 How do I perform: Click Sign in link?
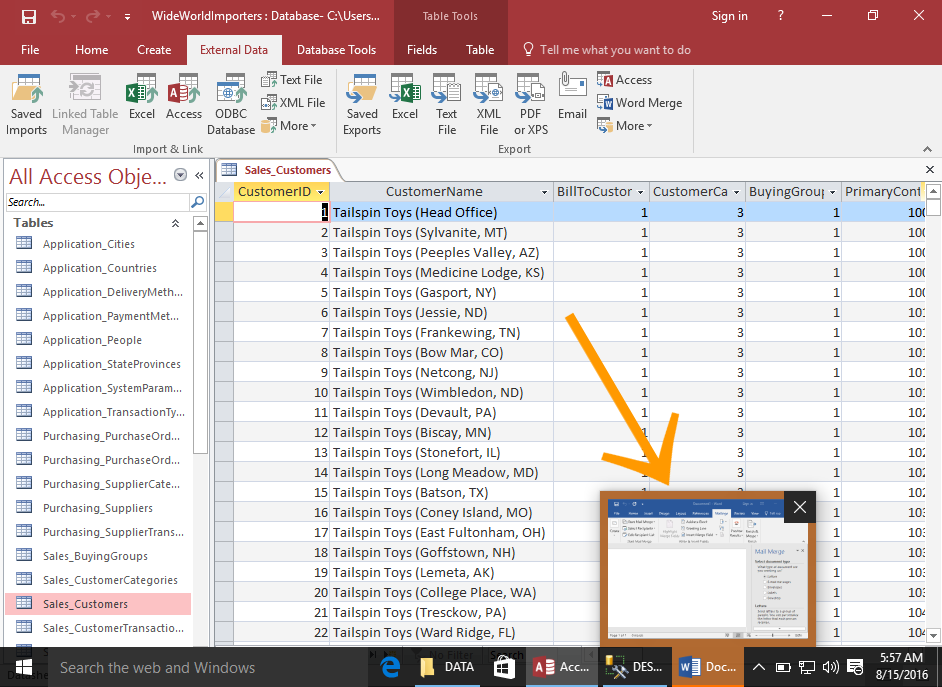(x=729, y=16)
